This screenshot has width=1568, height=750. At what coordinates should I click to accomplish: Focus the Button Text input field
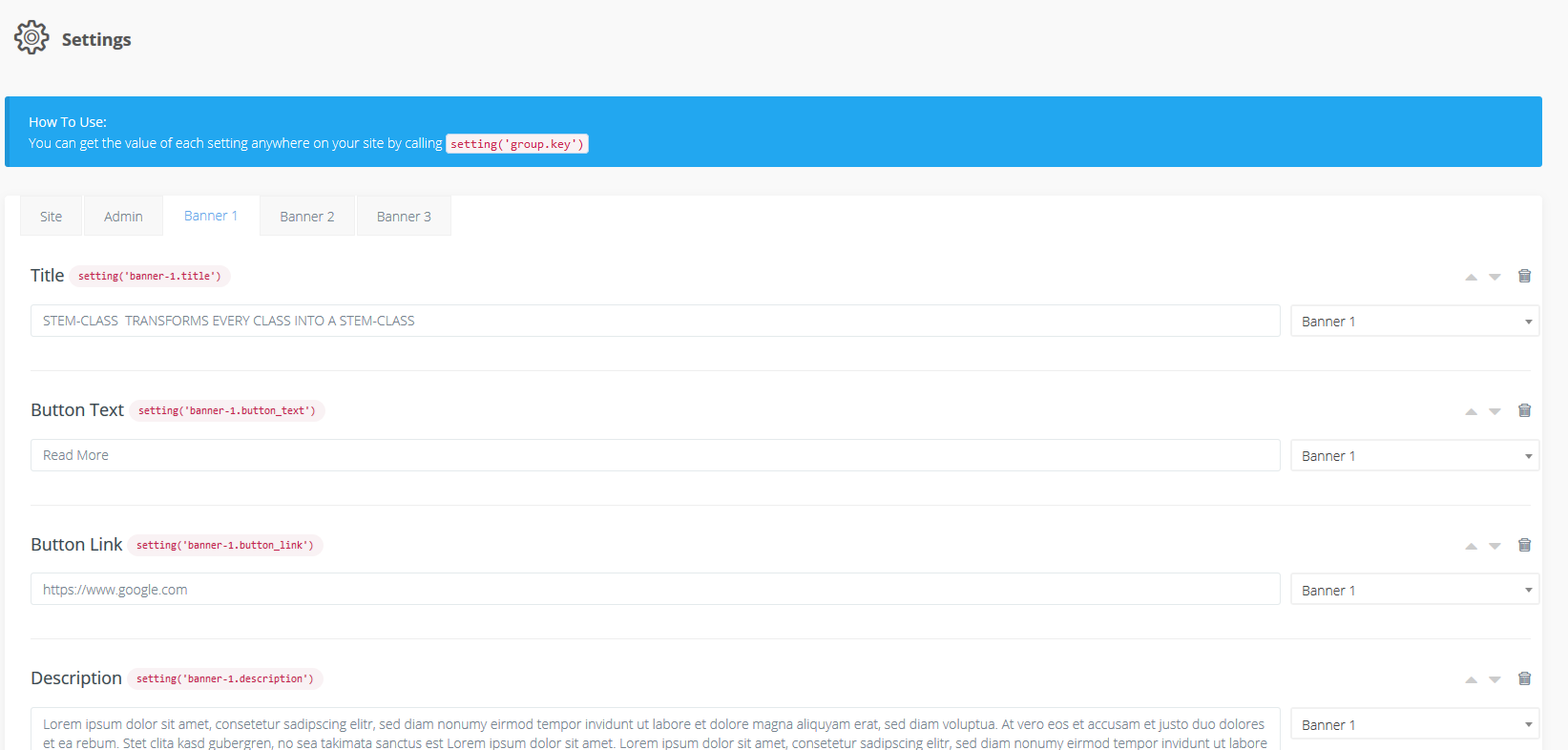pyautogui.click(x=655, y=455)
